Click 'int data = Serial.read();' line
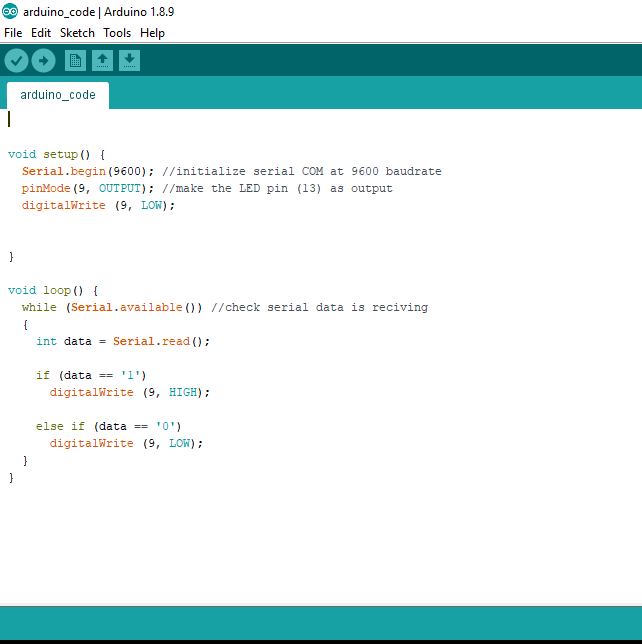The height and width of the screenshot is (644, 642). [123, 342]
